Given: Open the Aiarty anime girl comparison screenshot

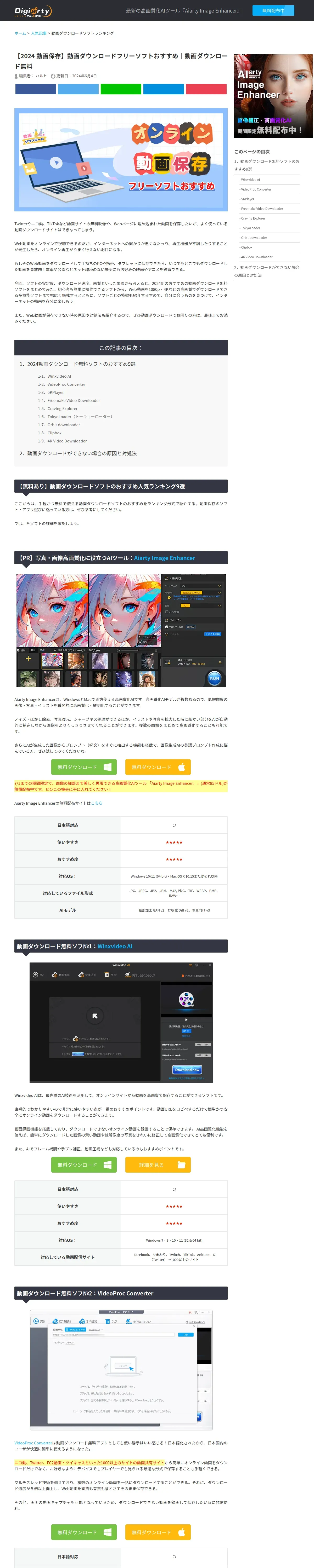Looking at the screenshot, I should pos(121,631).
